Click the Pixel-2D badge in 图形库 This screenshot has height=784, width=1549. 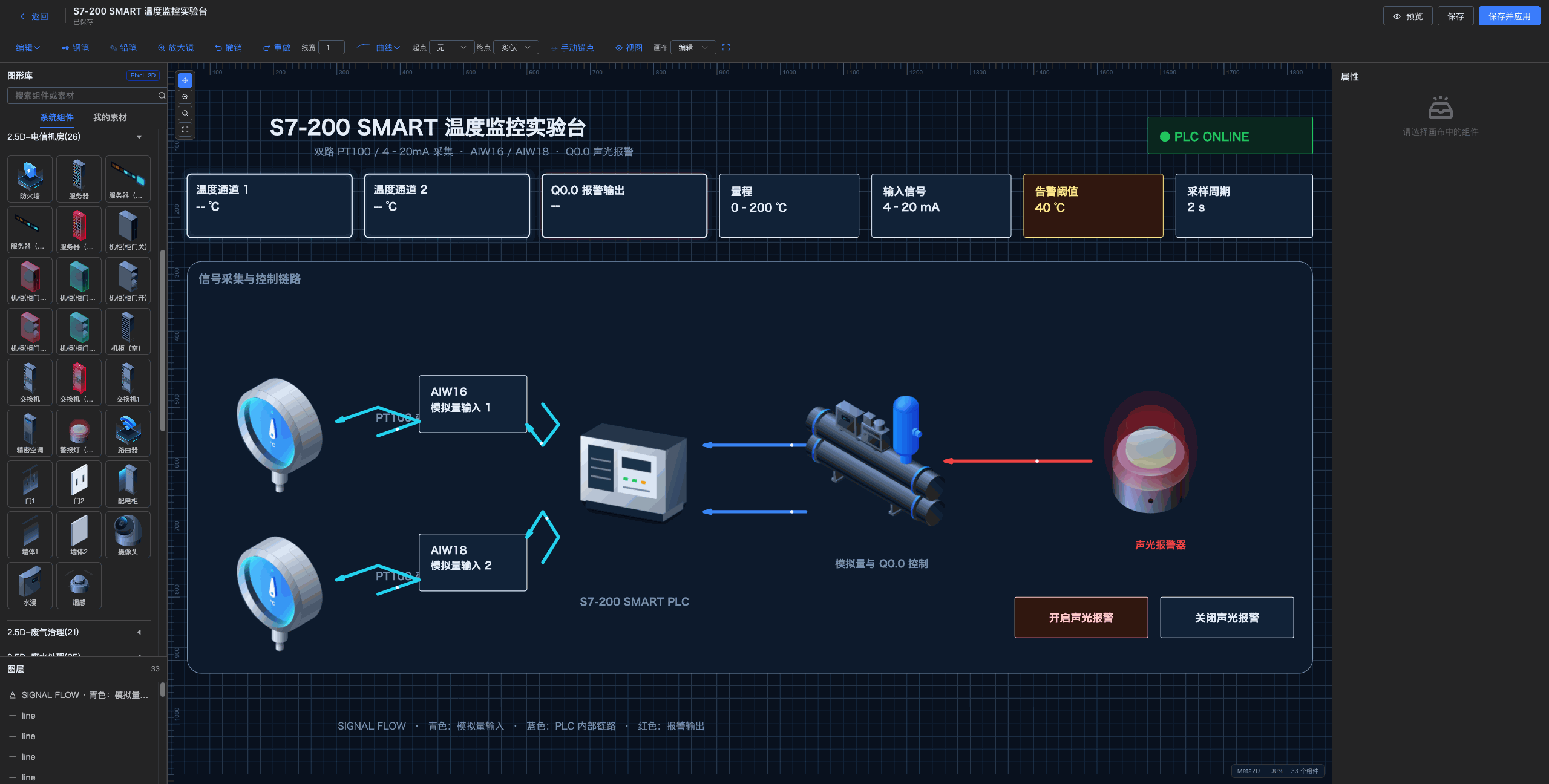click(143, 76)
